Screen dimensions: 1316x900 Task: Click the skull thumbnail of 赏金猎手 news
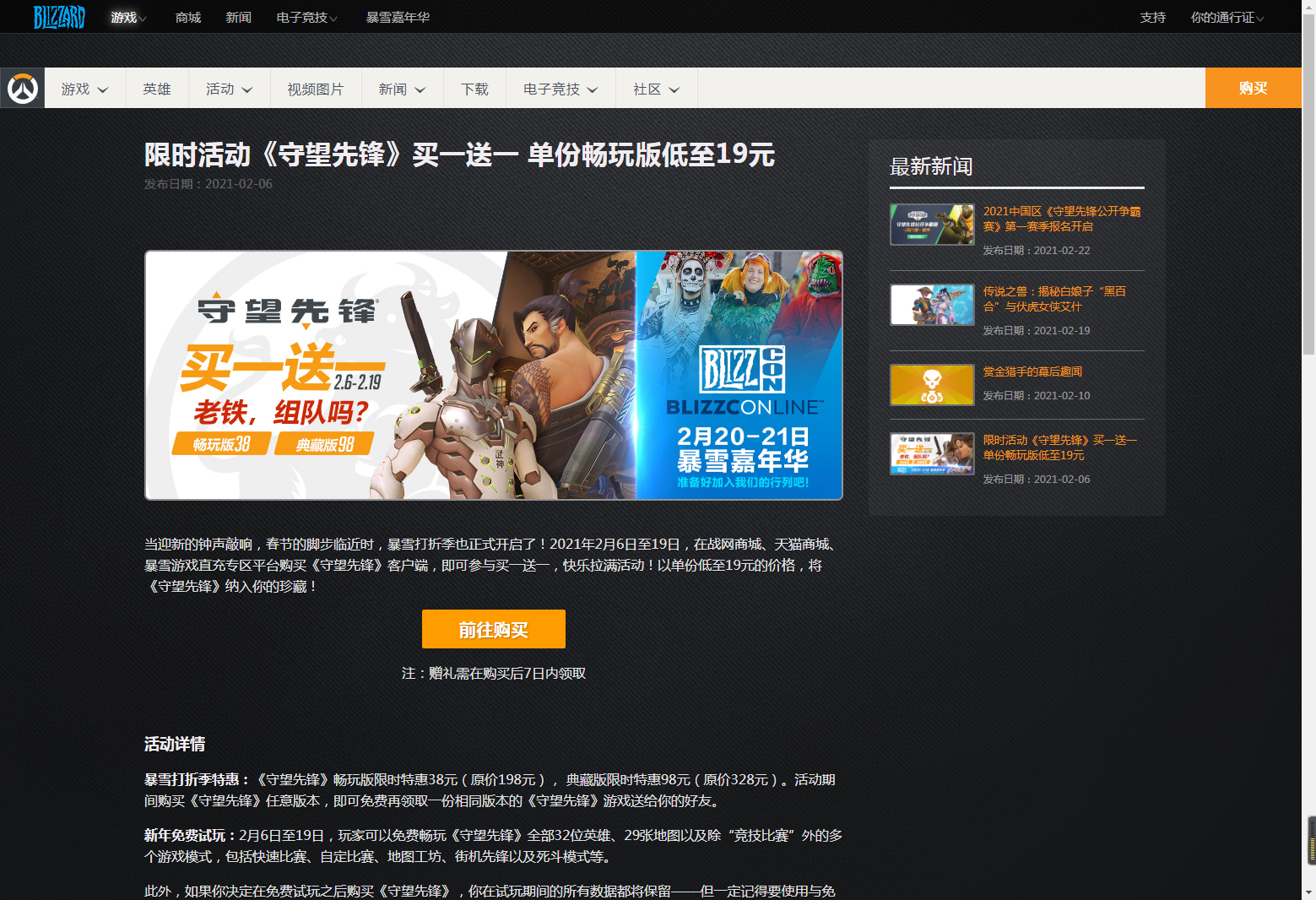coord(932,385)
